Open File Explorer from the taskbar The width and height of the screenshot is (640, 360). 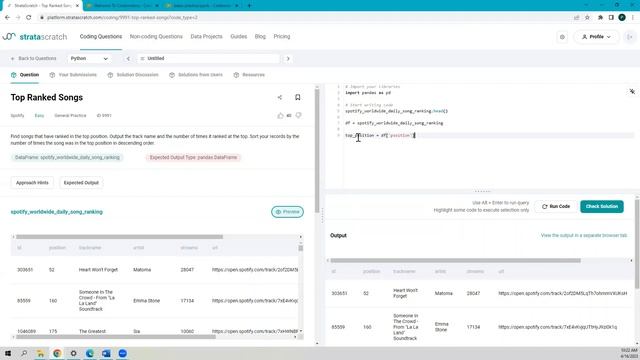click(x=40, y=353)
